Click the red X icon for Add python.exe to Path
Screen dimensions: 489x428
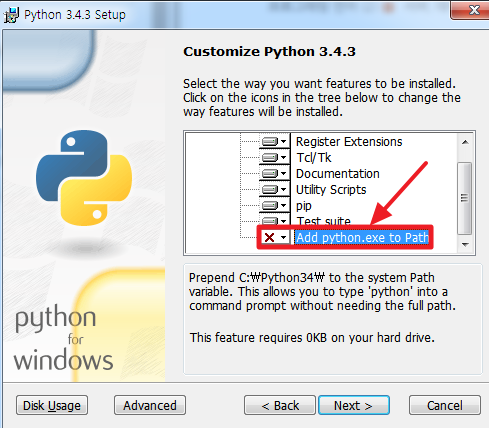pyautogui.click(x=269, y=237)
